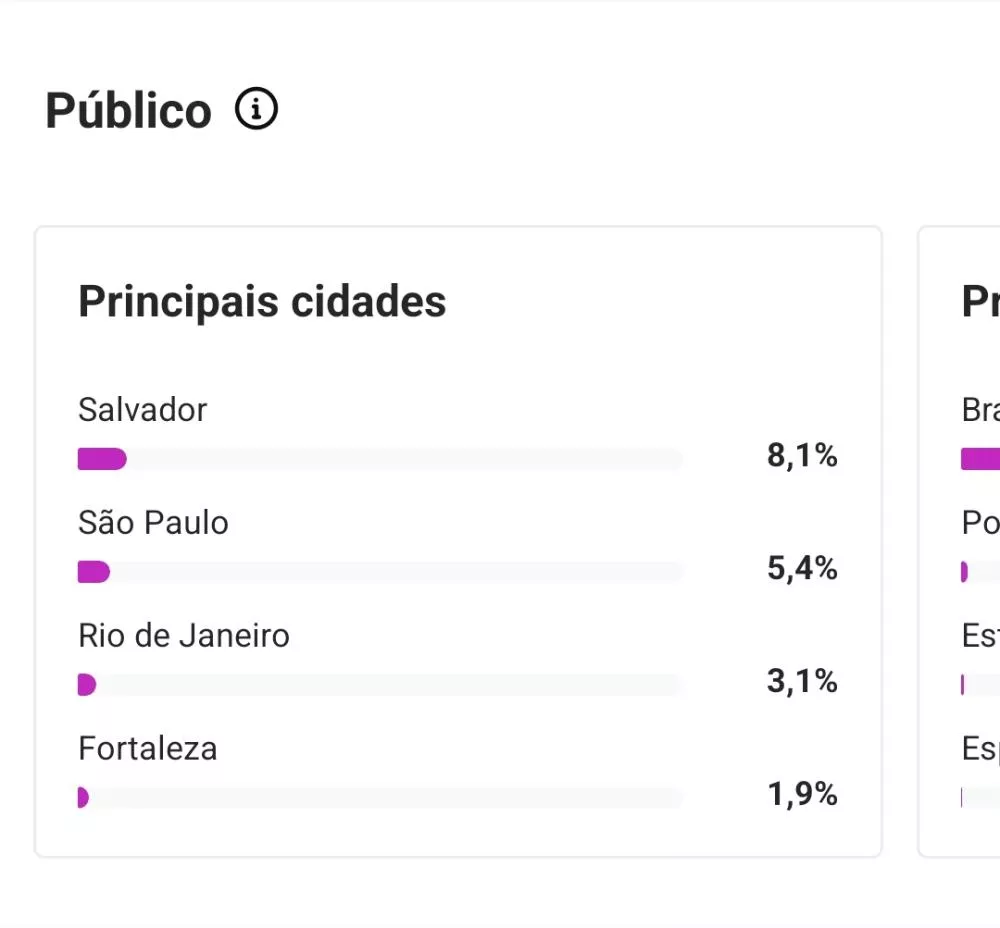
Task: Click the cut-off "Bra" label in the second card
Action: point(981,410)
